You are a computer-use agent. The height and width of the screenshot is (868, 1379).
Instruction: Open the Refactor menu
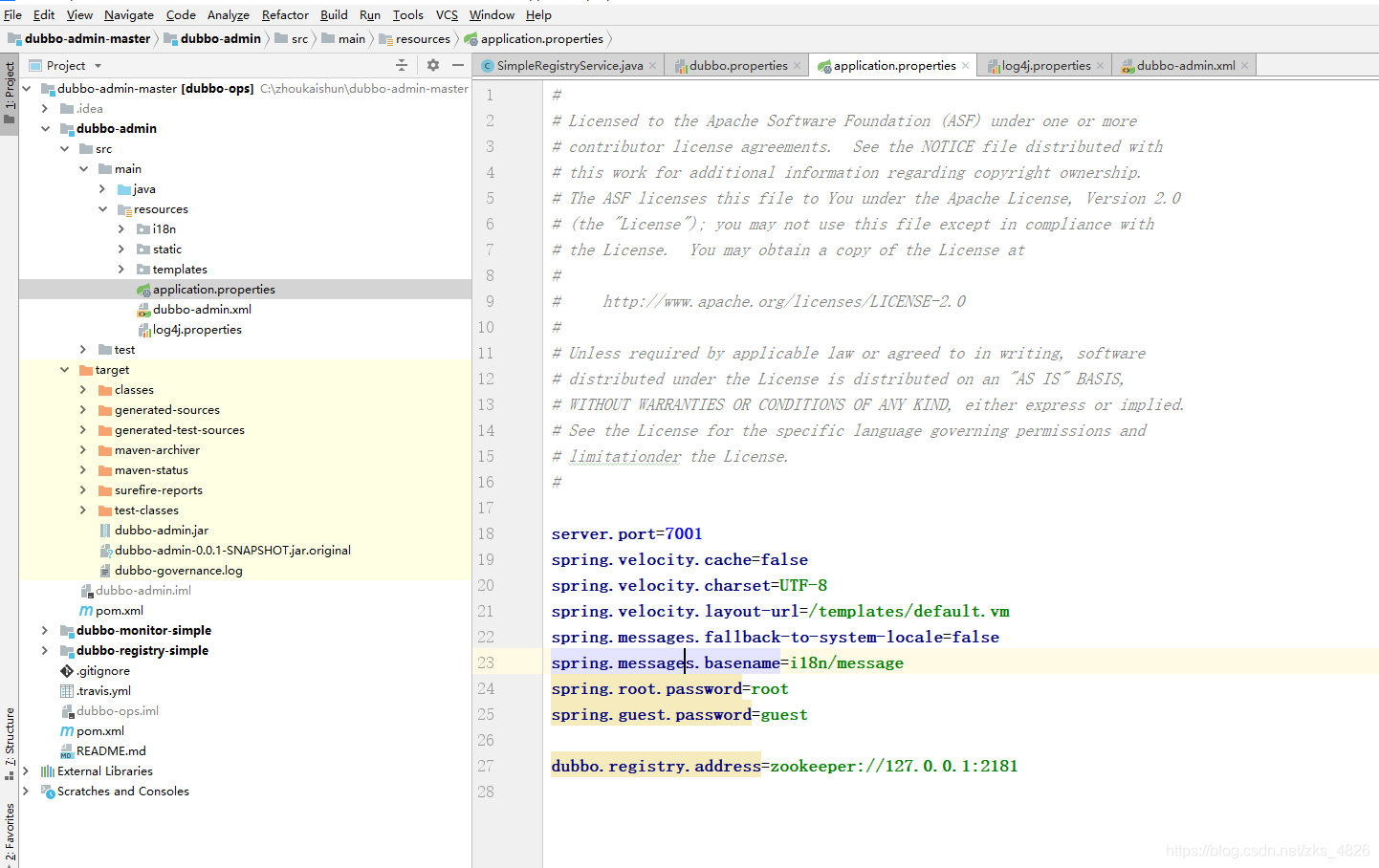tap(285, 14)
